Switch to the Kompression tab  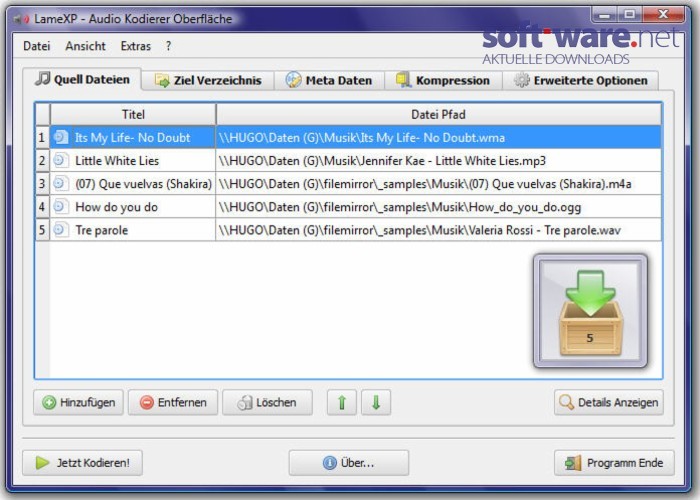click(443, 80)
